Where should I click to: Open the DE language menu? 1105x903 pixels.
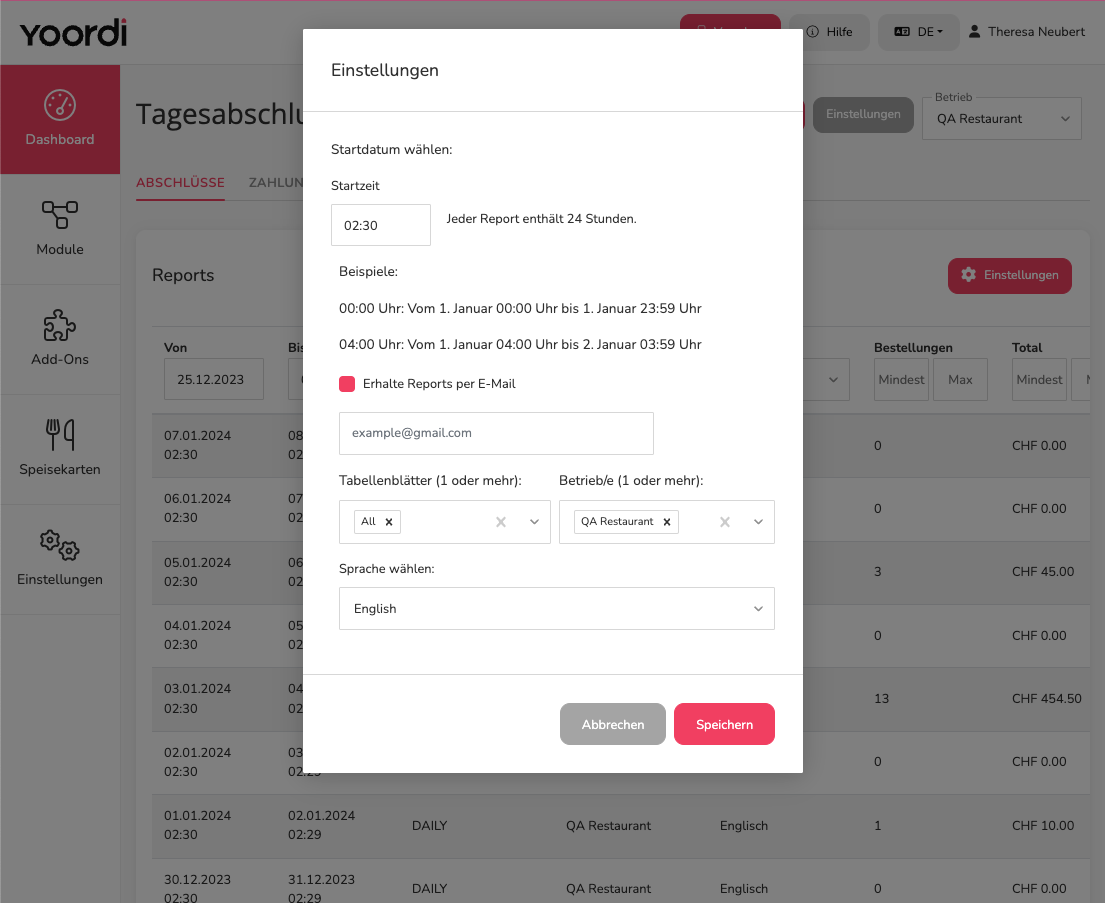[918, 32]
